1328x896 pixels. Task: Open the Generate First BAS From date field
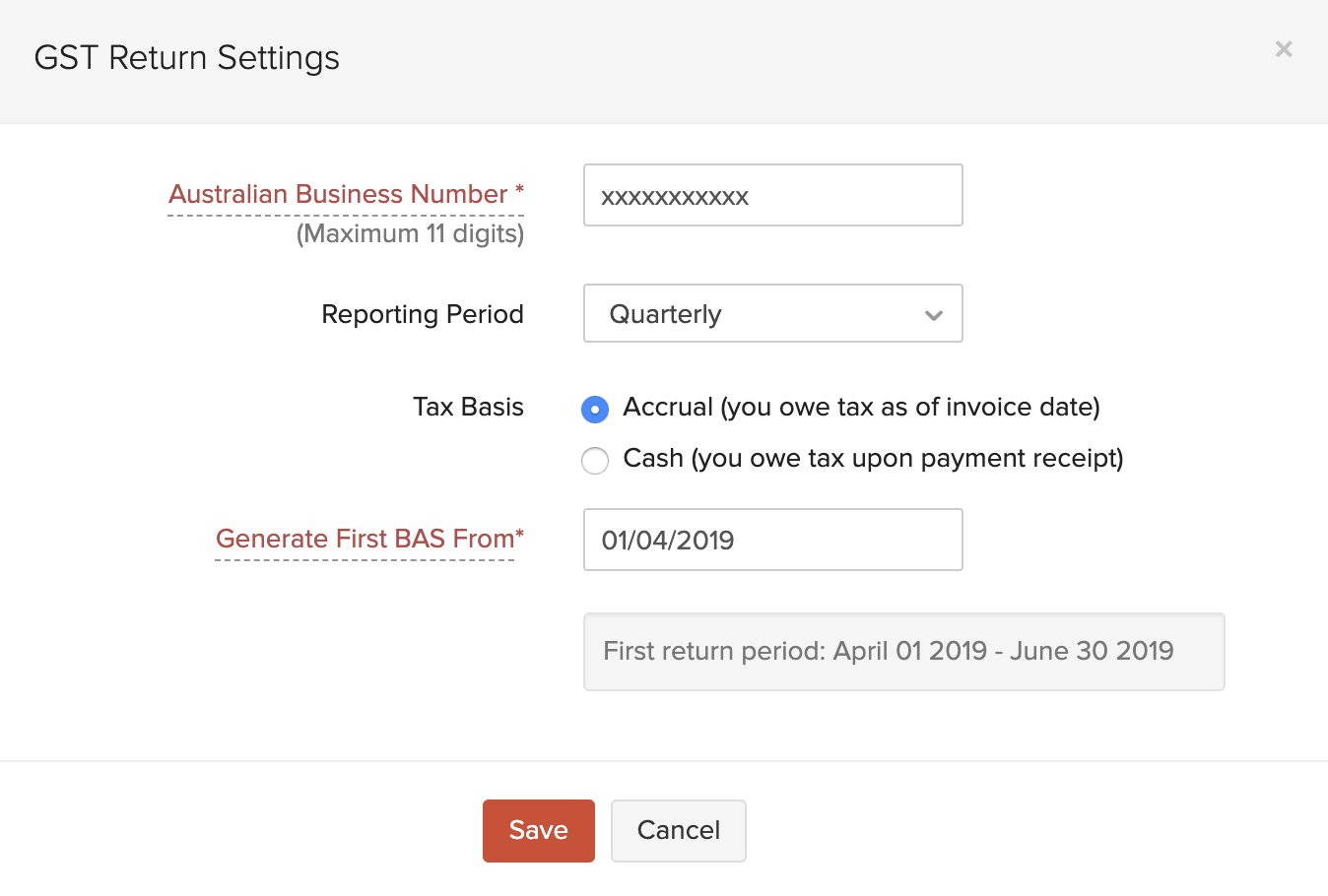(772, 540)
